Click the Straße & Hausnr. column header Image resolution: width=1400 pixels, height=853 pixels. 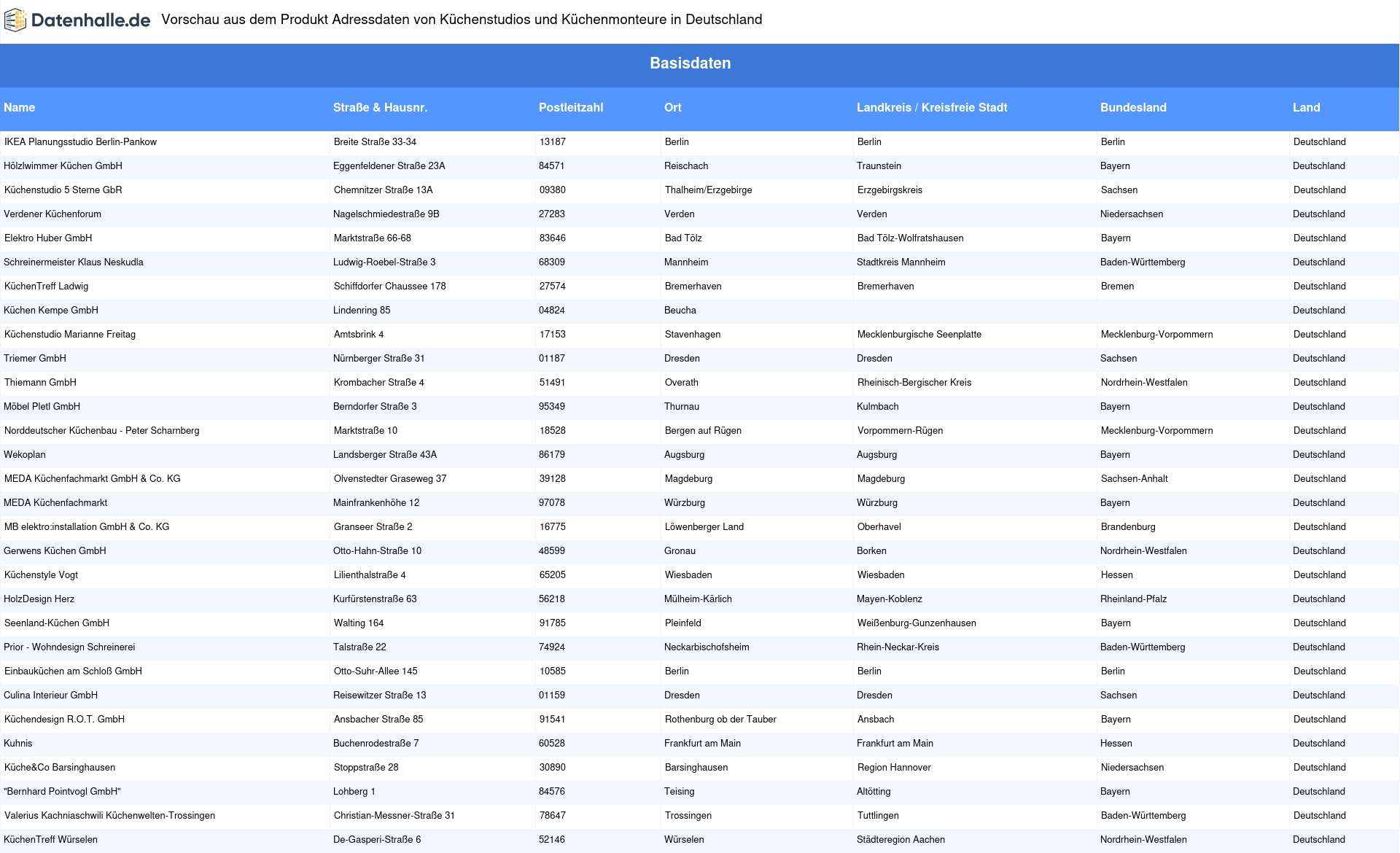tap(381, 108)
